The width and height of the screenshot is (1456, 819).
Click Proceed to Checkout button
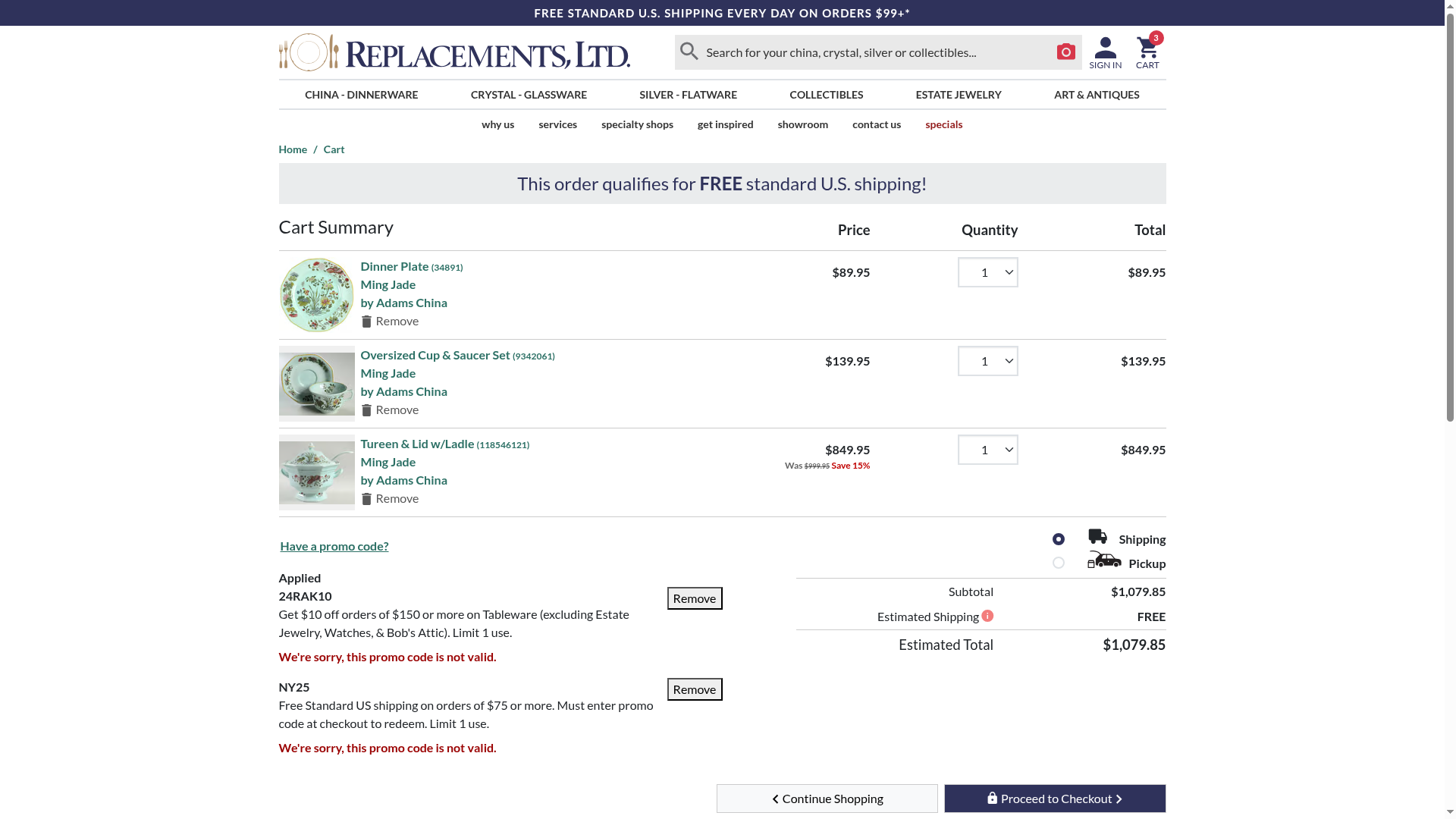(x=1055, y=799)
